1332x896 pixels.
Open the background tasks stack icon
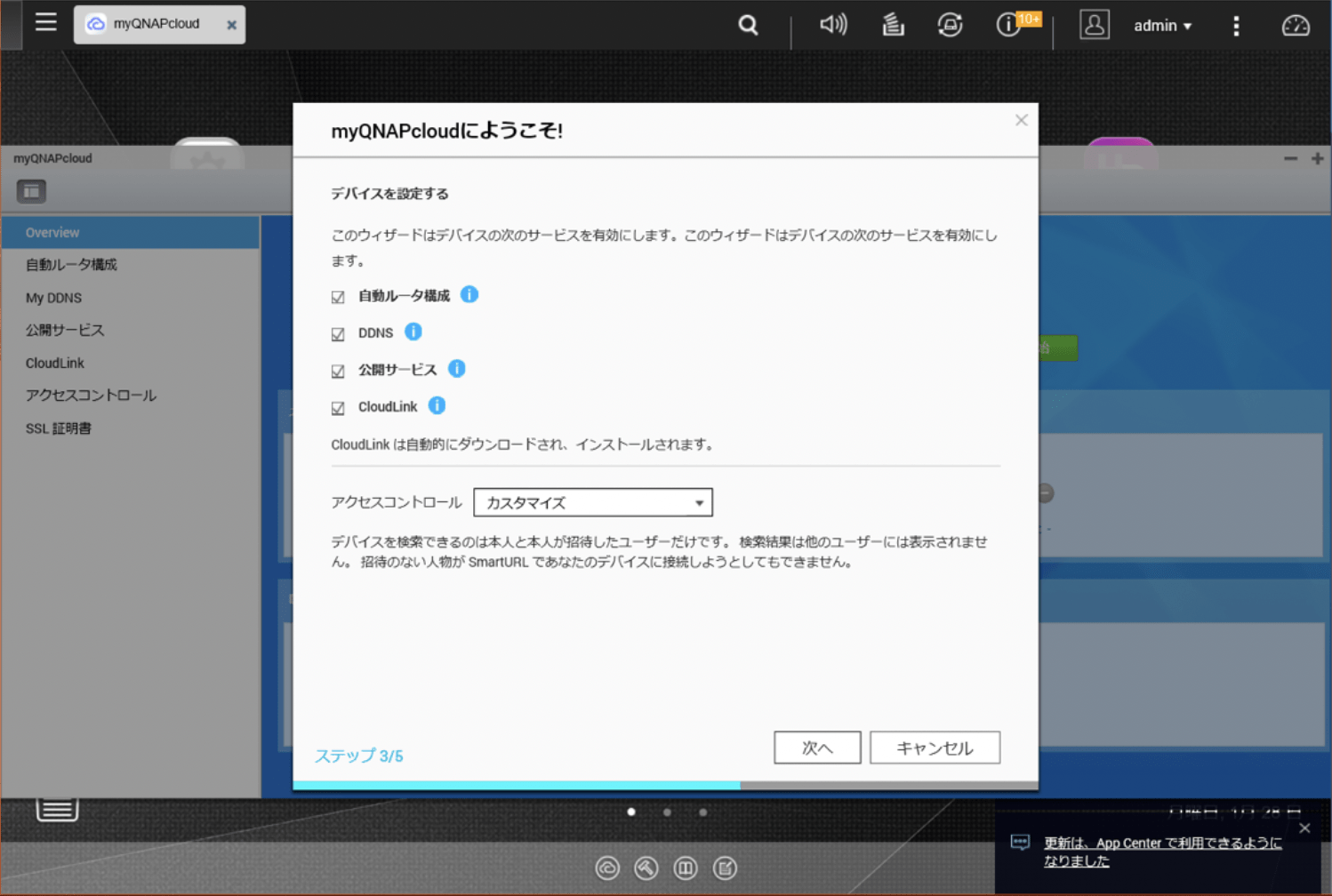point(892,25)
